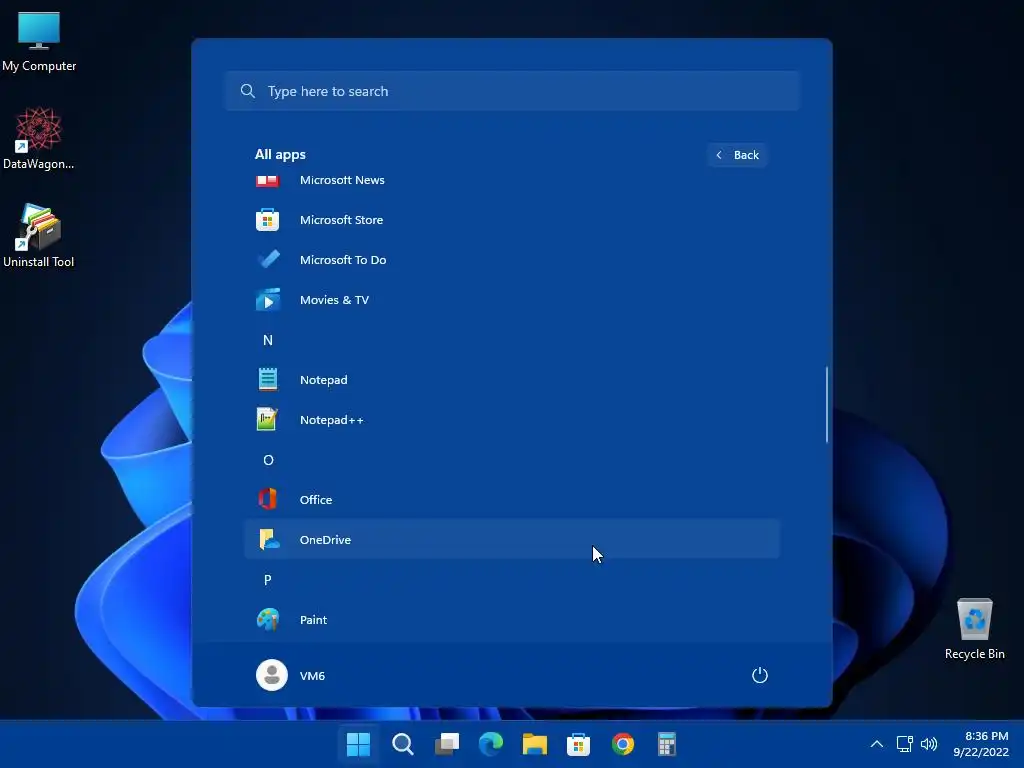Screen dimensions: 1024x768
Task: Click the Windows Start button on taskbar
Action: [x=358, y=744]
